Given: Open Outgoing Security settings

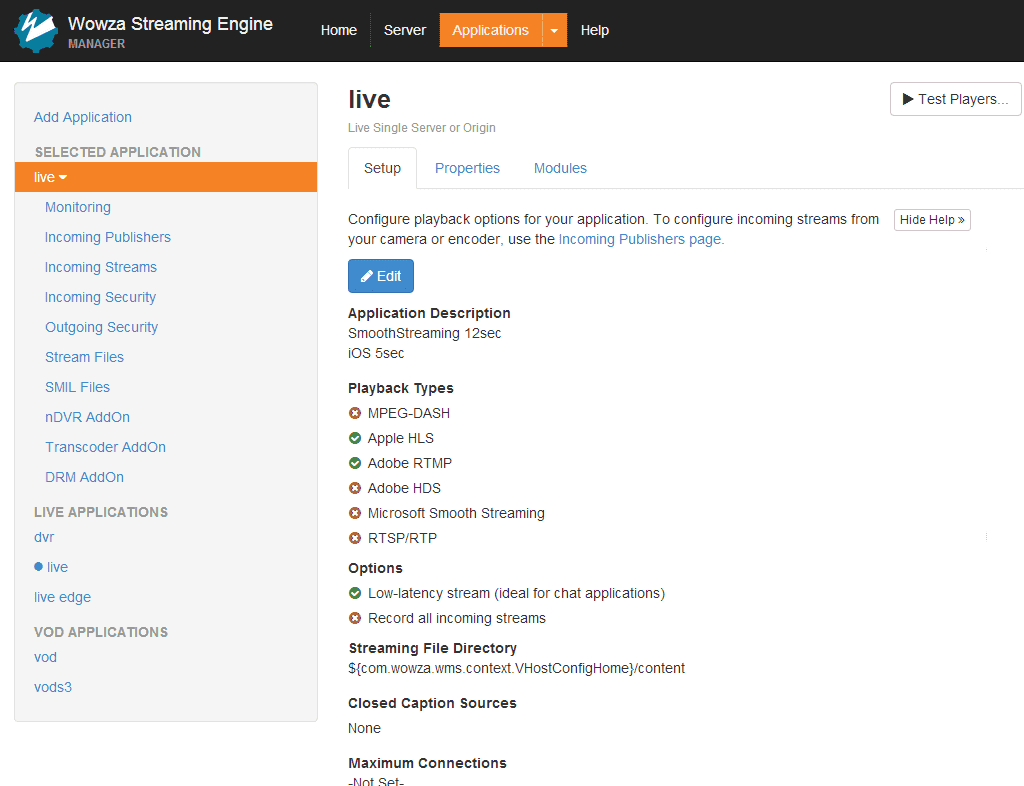Looking at the screenshot, I should tap(101, 327).
